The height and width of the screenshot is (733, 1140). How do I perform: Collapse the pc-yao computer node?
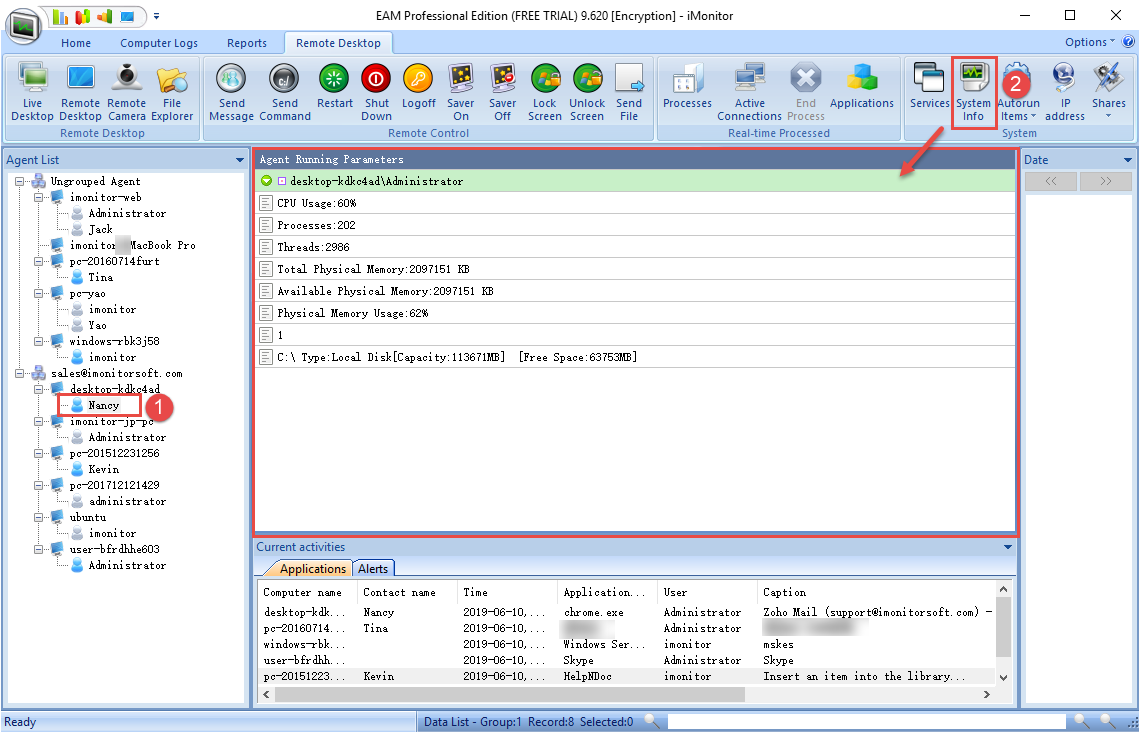click(x=39, y=293)
